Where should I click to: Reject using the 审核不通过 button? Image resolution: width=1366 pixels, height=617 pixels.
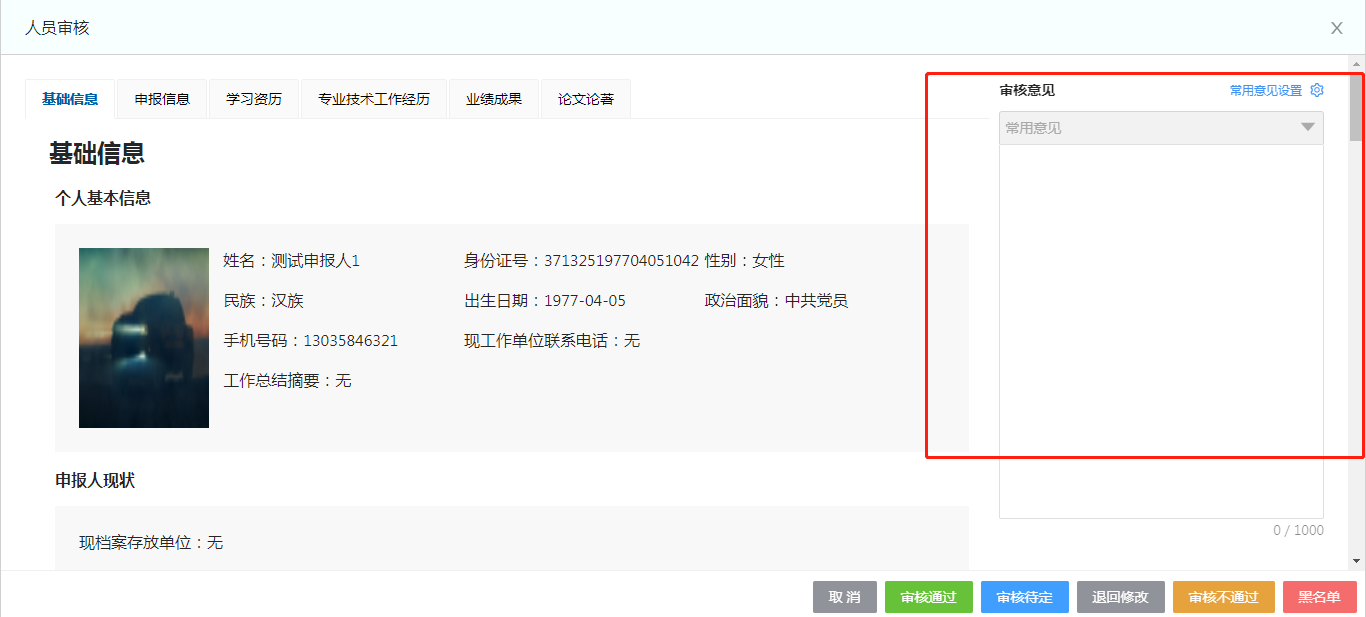tap(1223, 597)
